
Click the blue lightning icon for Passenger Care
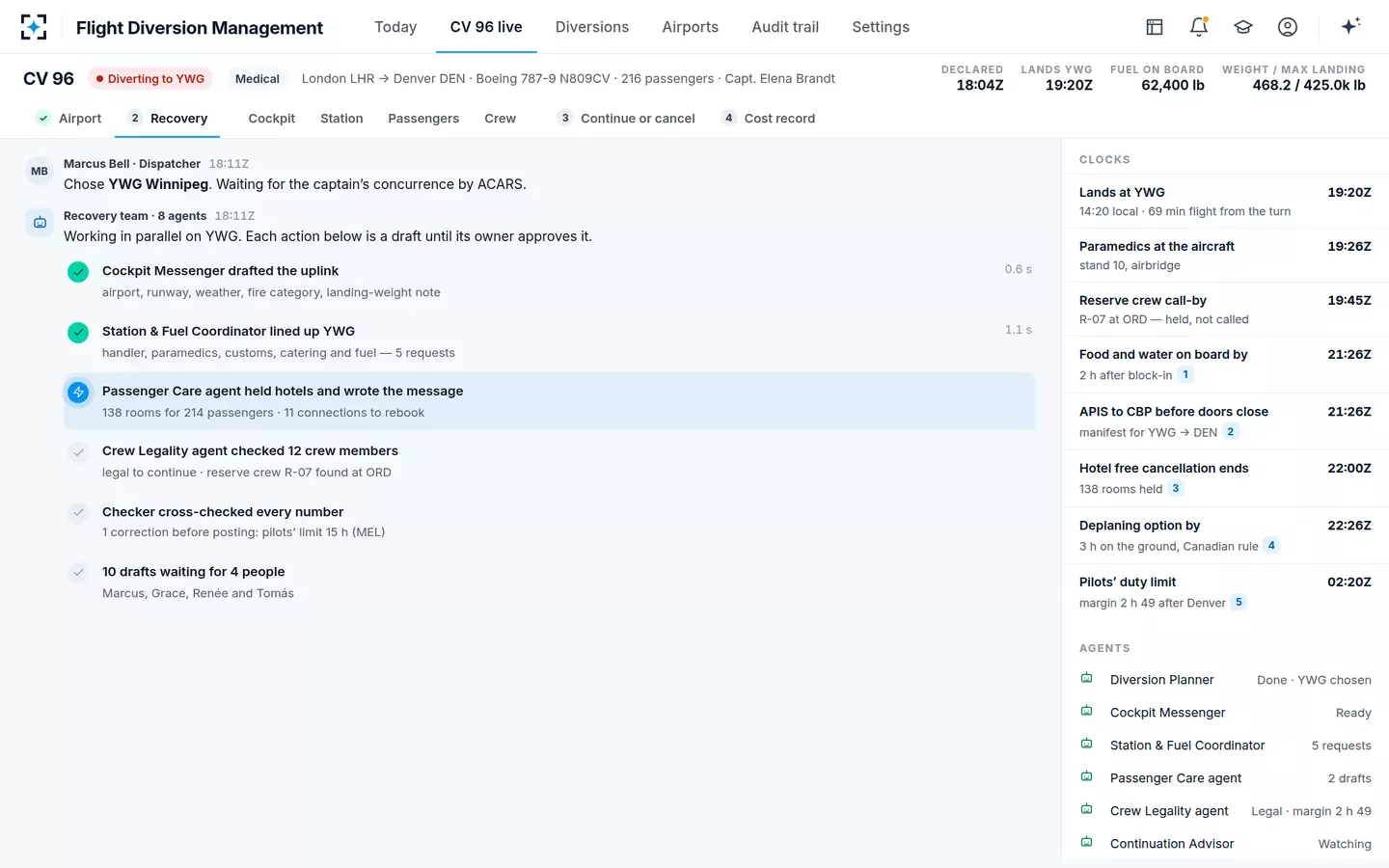coord(78,392)
